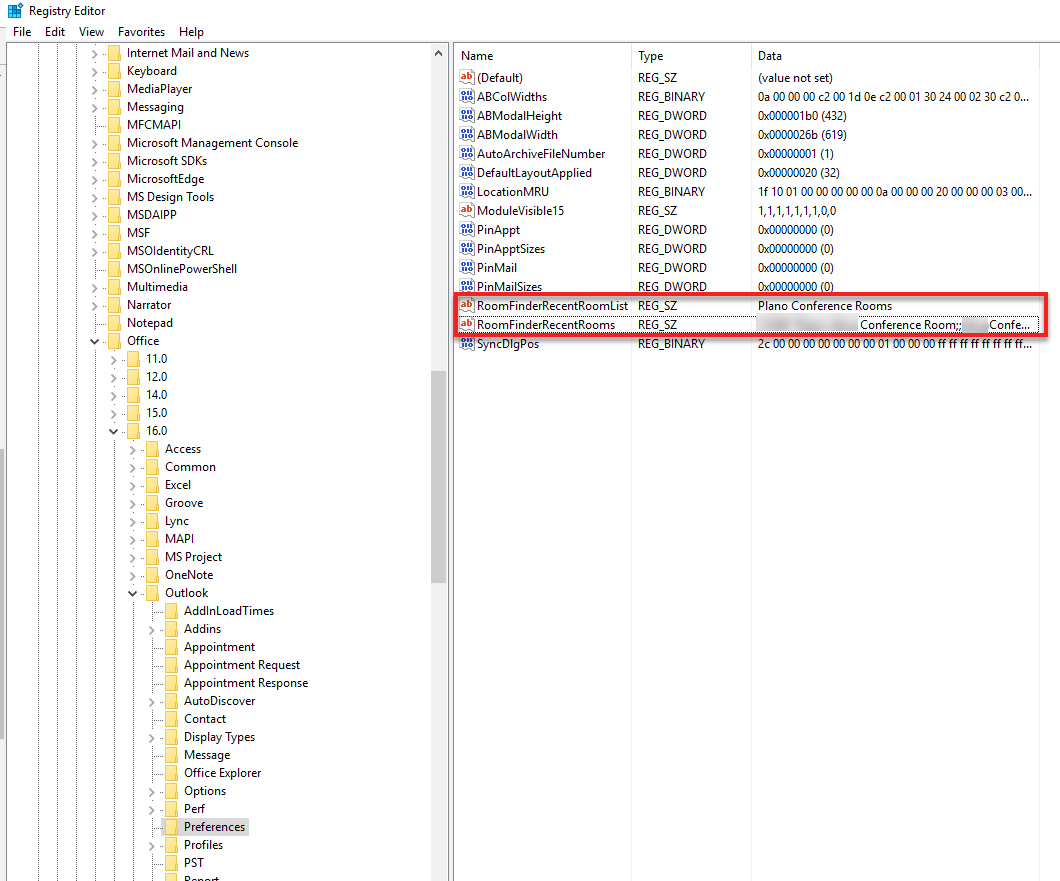Expand the 15.0 registry key
1060x881 pixels.
pyautogui.click(x=114, y=414)
